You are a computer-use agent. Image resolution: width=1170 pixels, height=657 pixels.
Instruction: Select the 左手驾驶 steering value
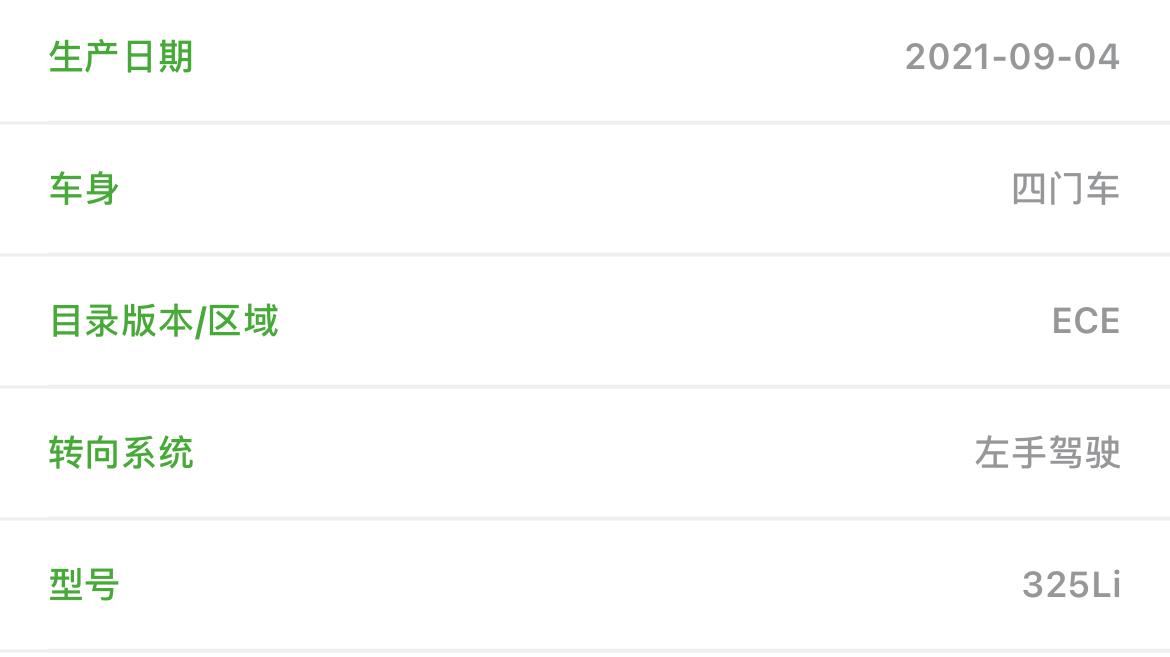(1048, 453)
